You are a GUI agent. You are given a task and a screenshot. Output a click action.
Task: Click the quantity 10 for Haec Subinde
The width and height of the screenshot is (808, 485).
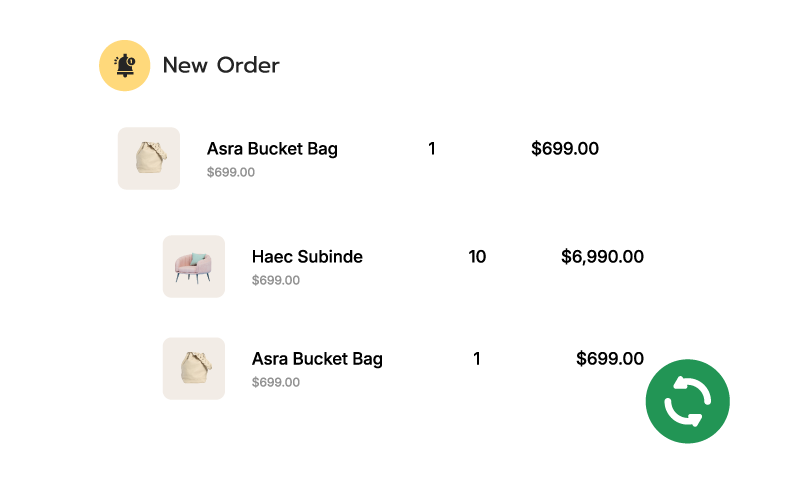tap(477, 257)
